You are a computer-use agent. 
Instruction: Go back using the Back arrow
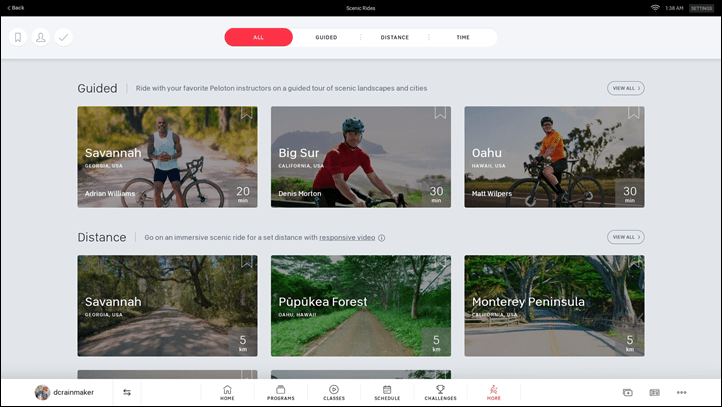[x=16, y=8]
